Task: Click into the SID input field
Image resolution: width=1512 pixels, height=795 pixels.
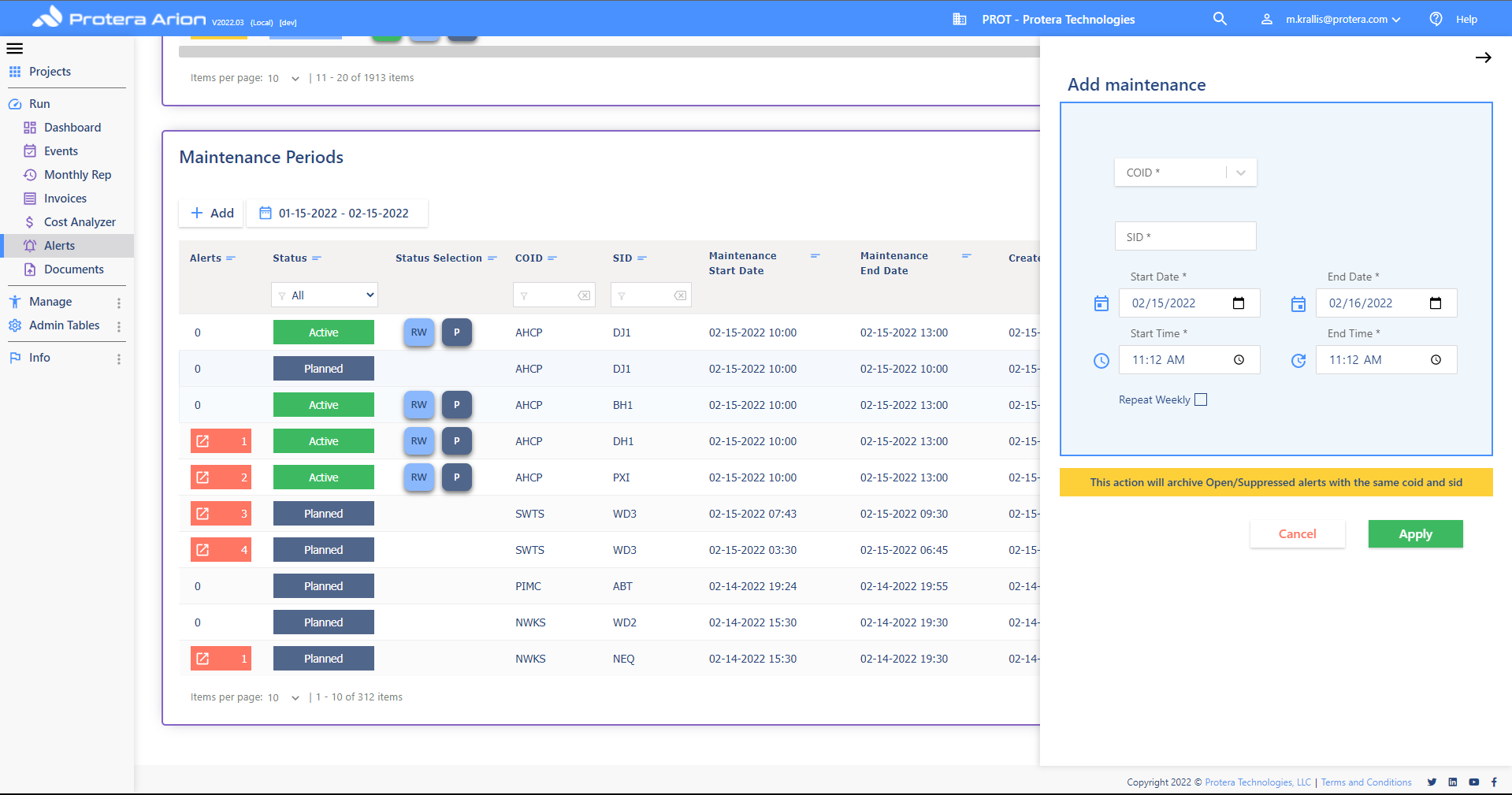Action: pos(1185,236)
